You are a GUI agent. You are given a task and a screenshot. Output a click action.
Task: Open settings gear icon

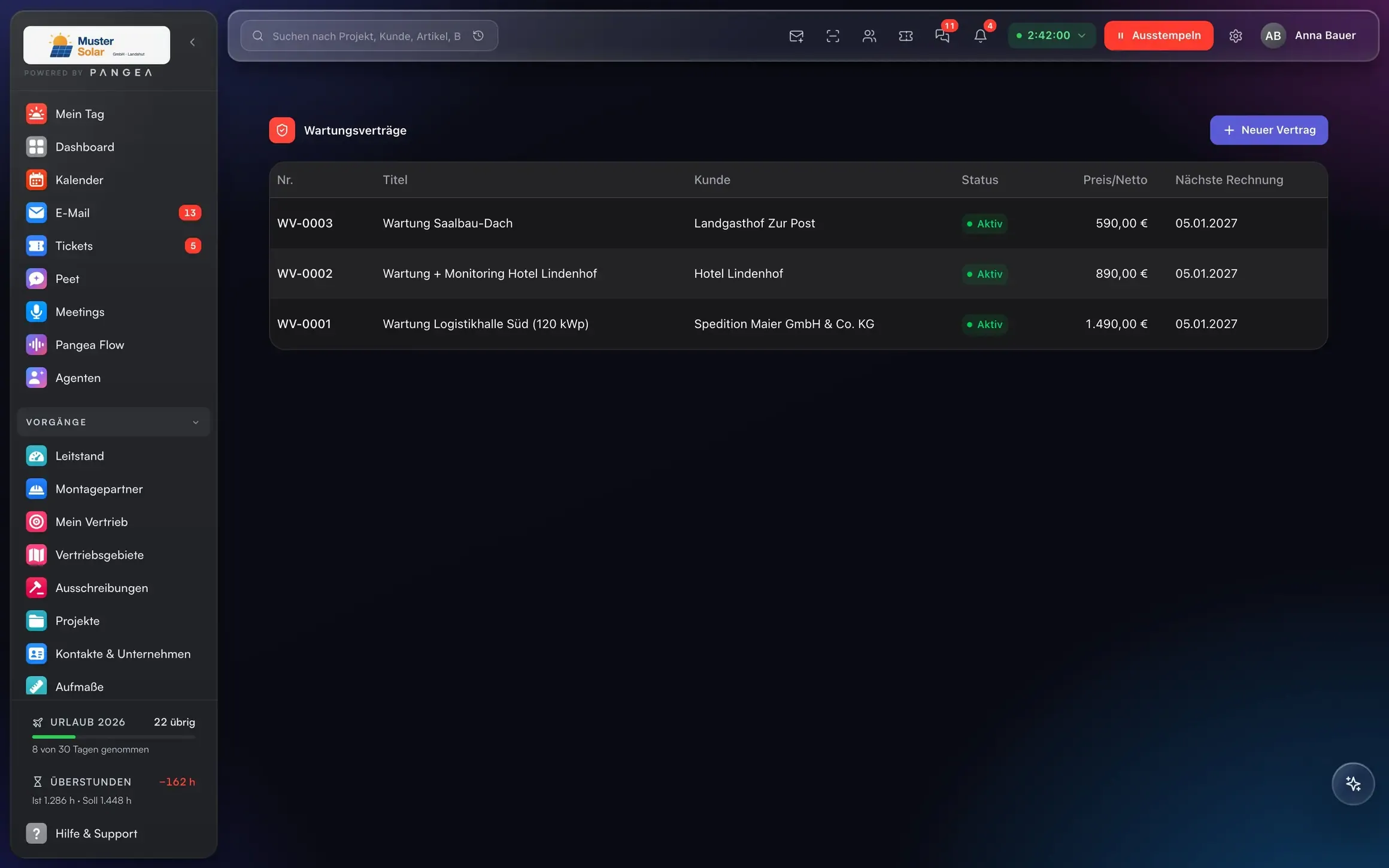[x=1236, y=36]
